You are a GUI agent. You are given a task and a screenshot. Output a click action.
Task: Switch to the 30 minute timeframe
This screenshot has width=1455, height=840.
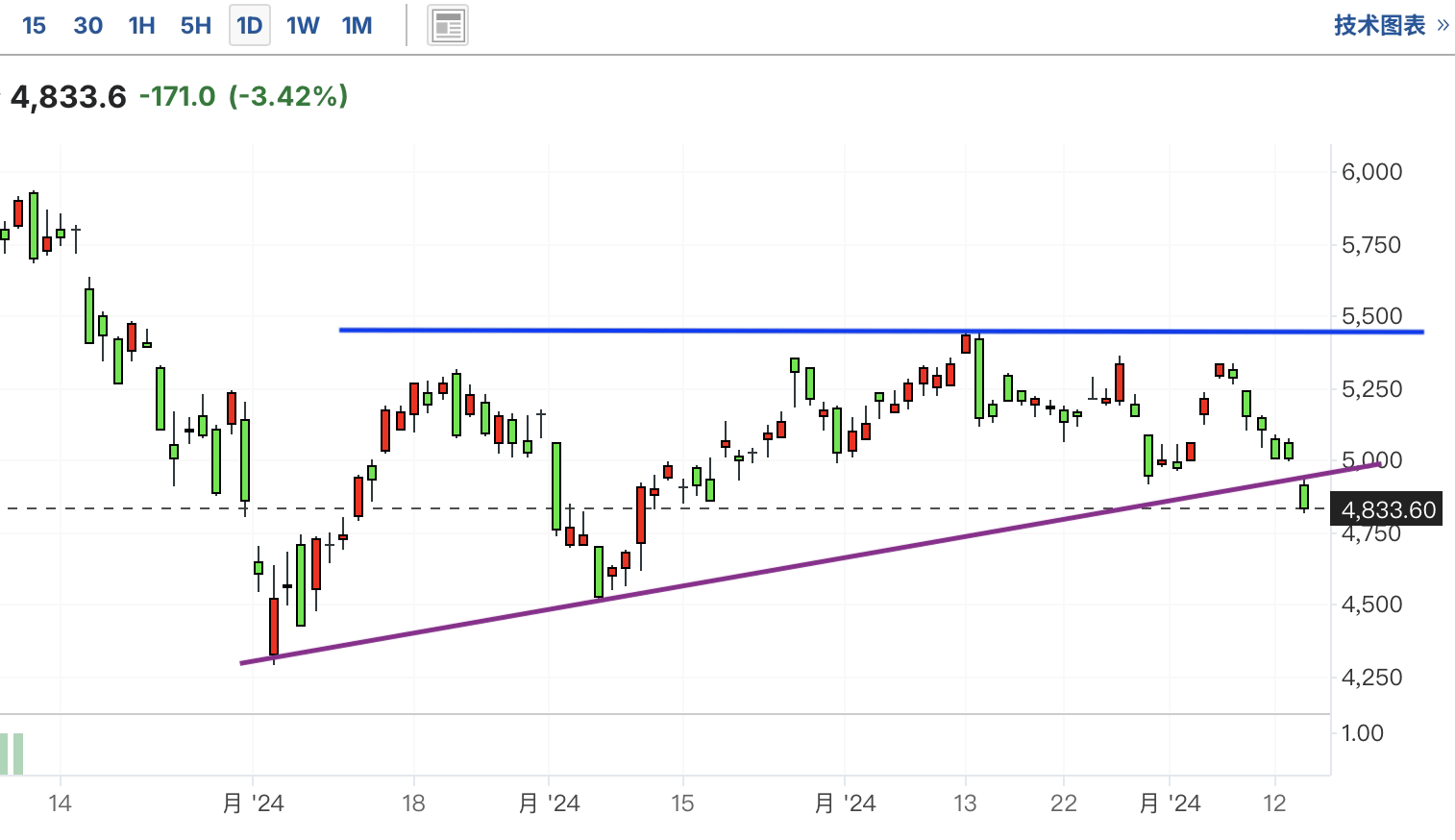click(87, 26)
